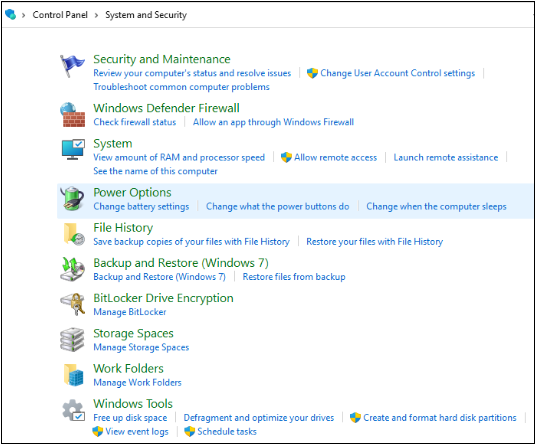Select System and Security breadcrumb item
This screenshot has height=445, width=536.
coord(146,15)
